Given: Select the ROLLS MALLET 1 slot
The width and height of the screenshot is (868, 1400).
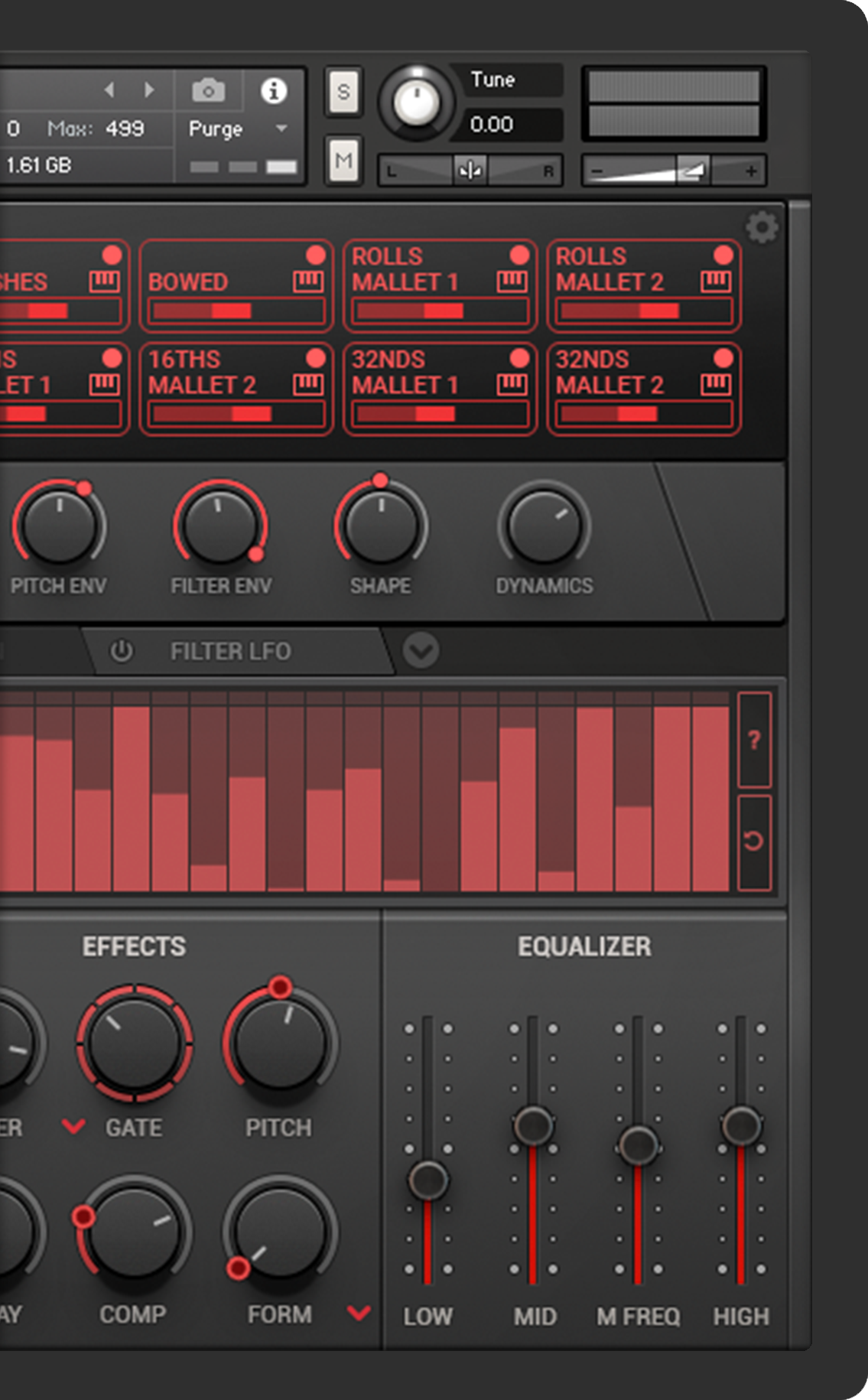Looking at the screenshot, I should [440, 285].
